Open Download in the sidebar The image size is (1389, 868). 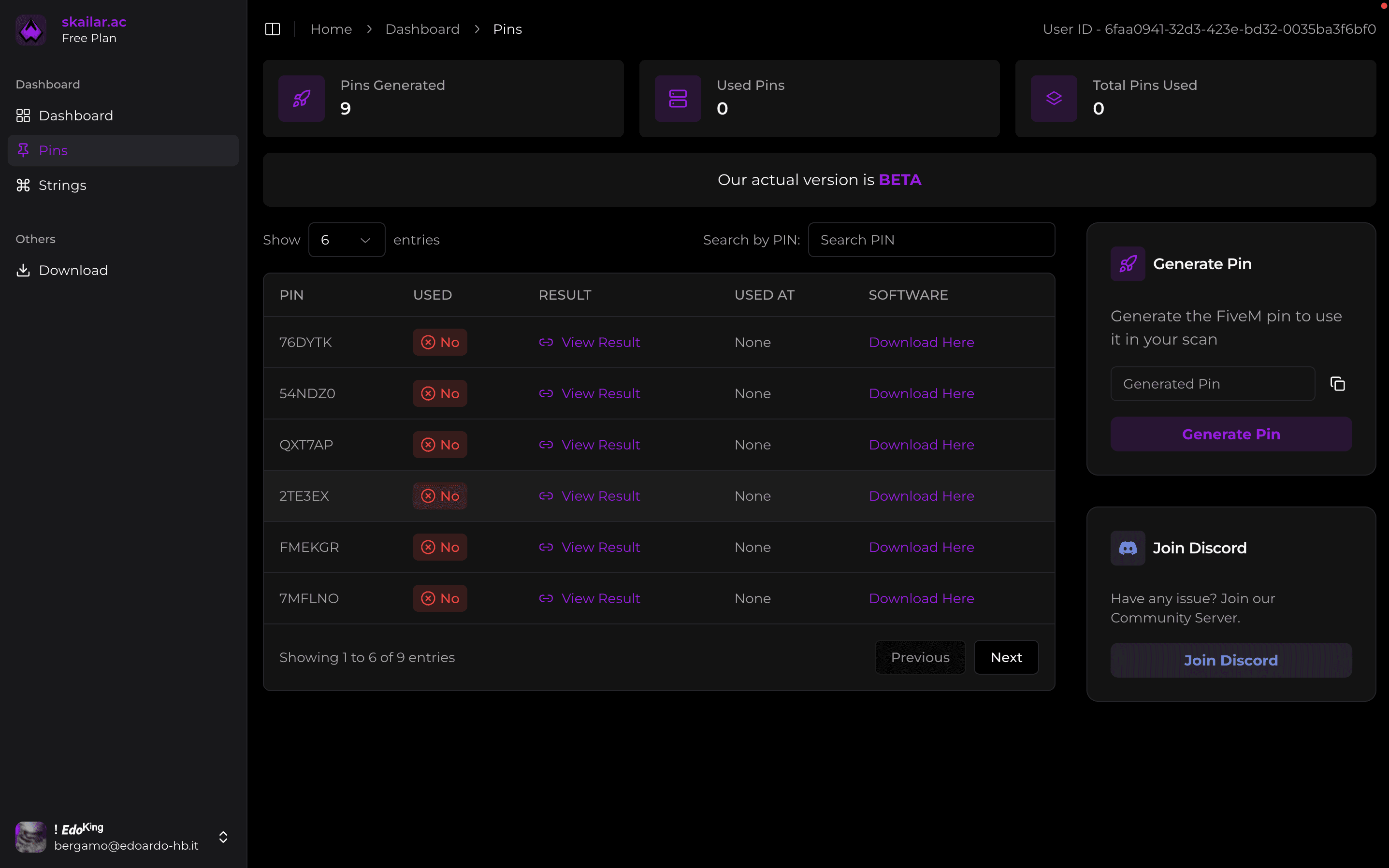click(x=123, y=270)
